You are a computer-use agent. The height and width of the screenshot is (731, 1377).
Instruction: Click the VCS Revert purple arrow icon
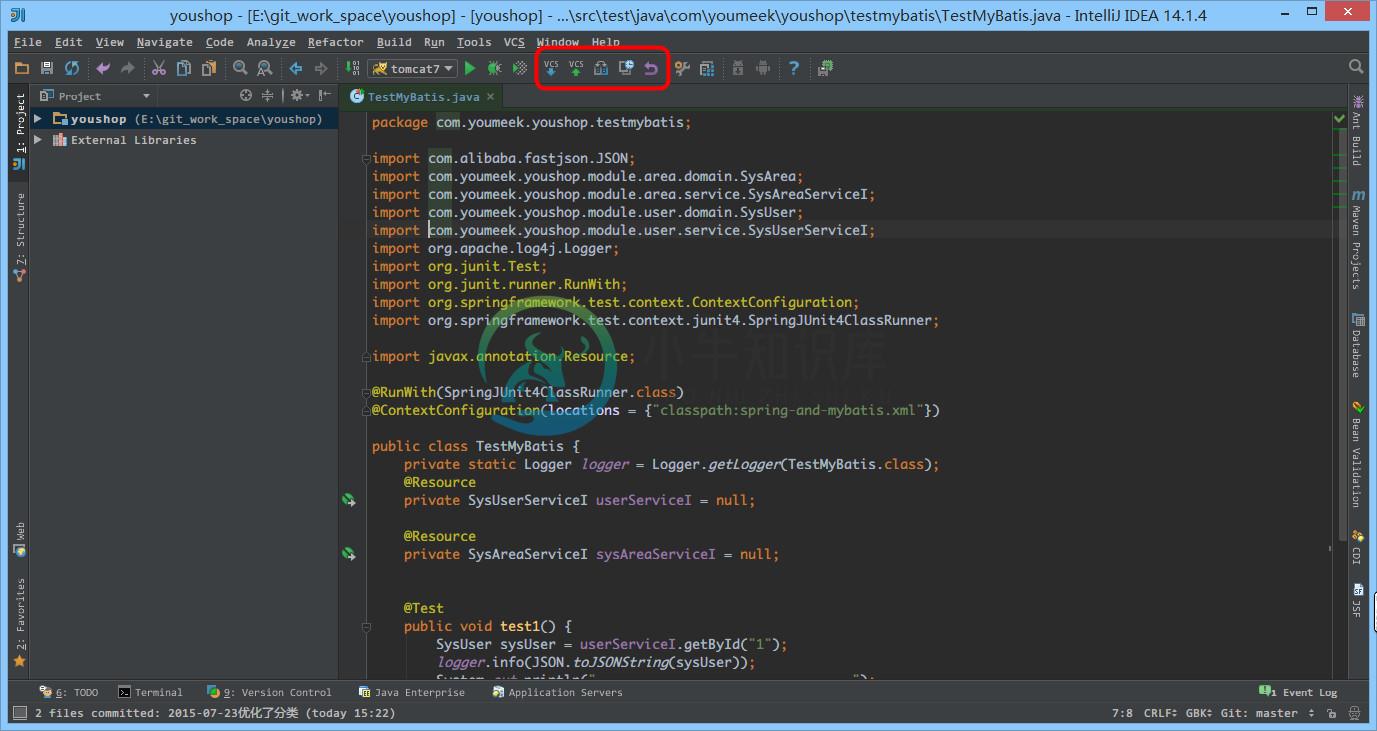coord(651,68)
